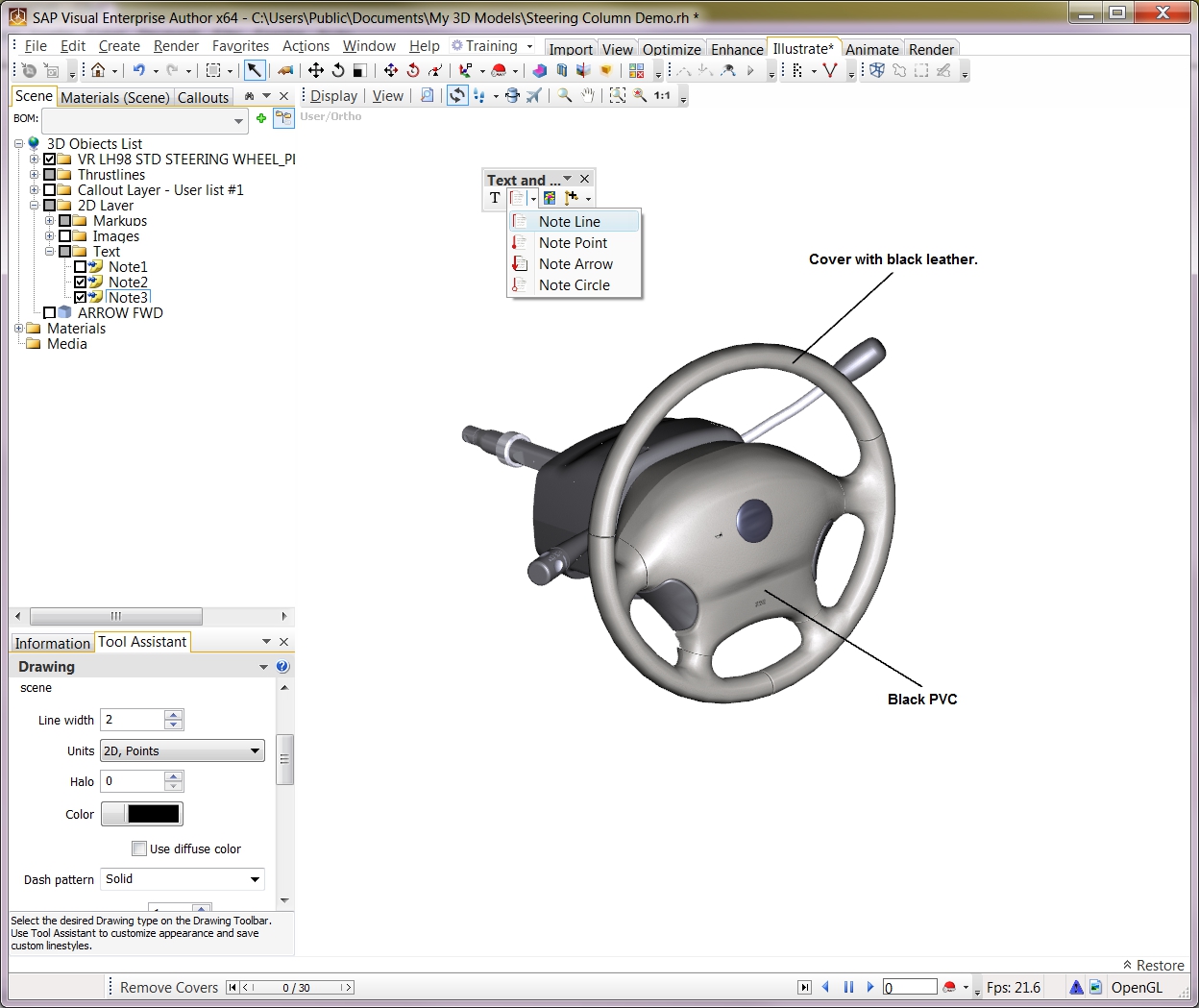The height and width of the screenshot is (1008, 1199).
Task: Click the airplane fly mode icon
Action: tap(534, 95)
